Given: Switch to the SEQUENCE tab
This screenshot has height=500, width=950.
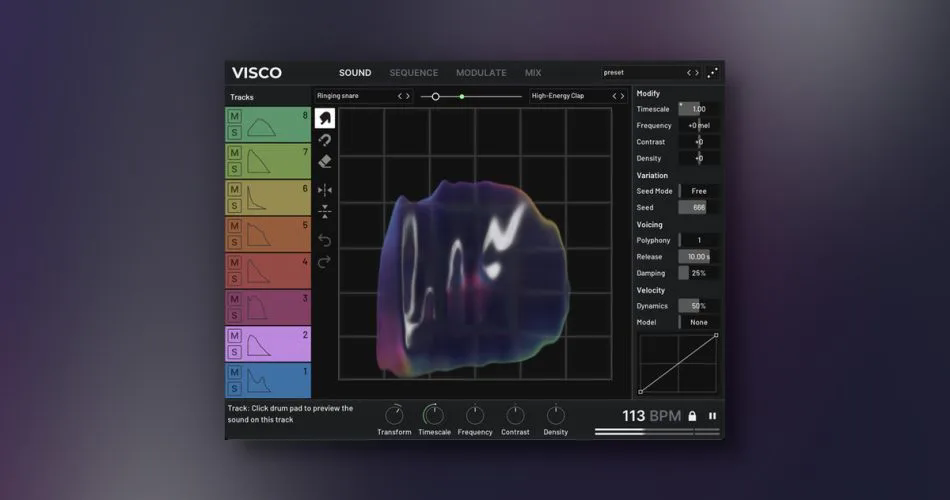Looking at the screenshot, I should 414,73.
